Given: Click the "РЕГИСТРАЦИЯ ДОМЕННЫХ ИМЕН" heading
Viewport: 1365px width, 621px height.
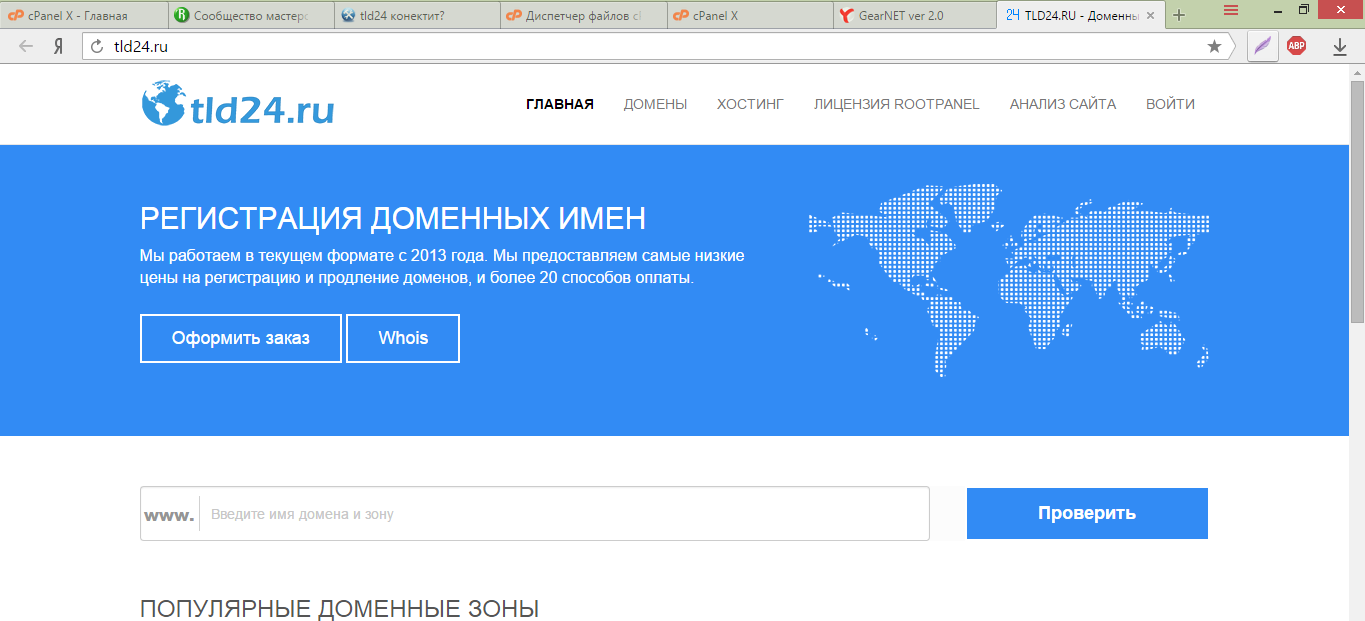Looking at the screenshot, I should tap(393, 218).
